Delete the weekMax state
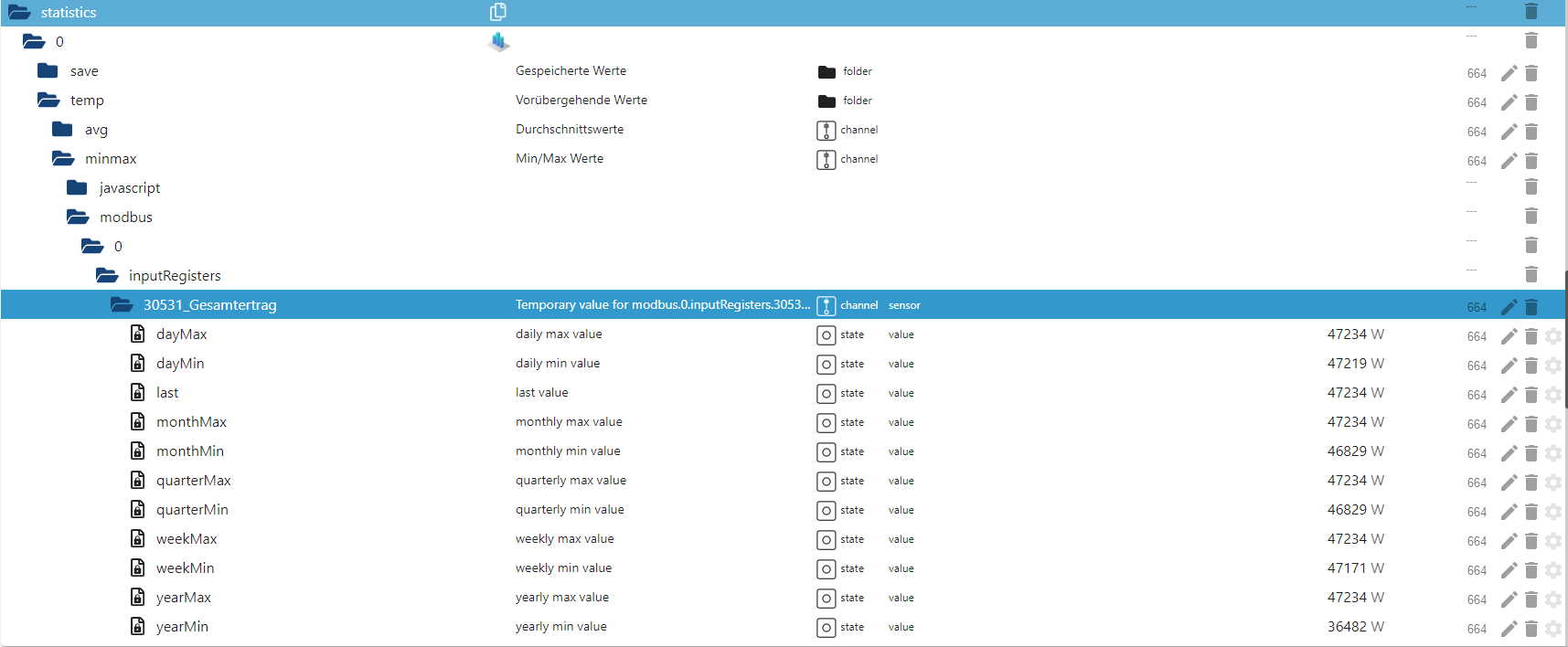The height and width of the screenshot is (647, 1568). (x=1531, y=541)
